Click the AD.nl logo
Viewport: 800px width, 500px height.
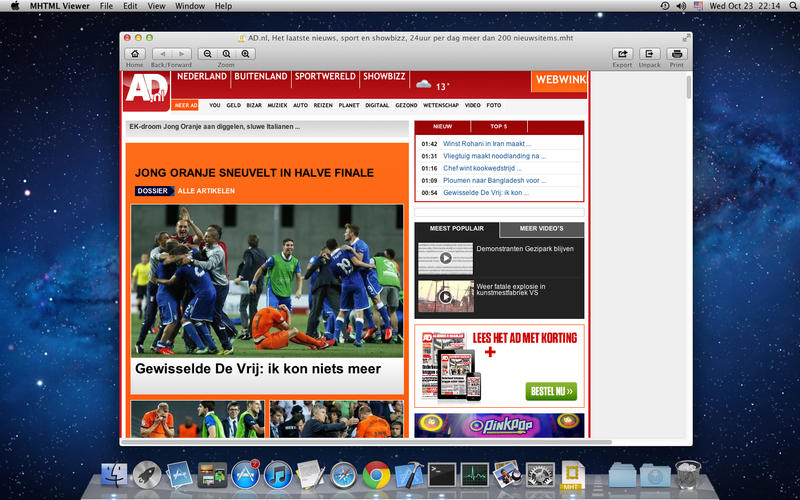[x=146, y=91]
